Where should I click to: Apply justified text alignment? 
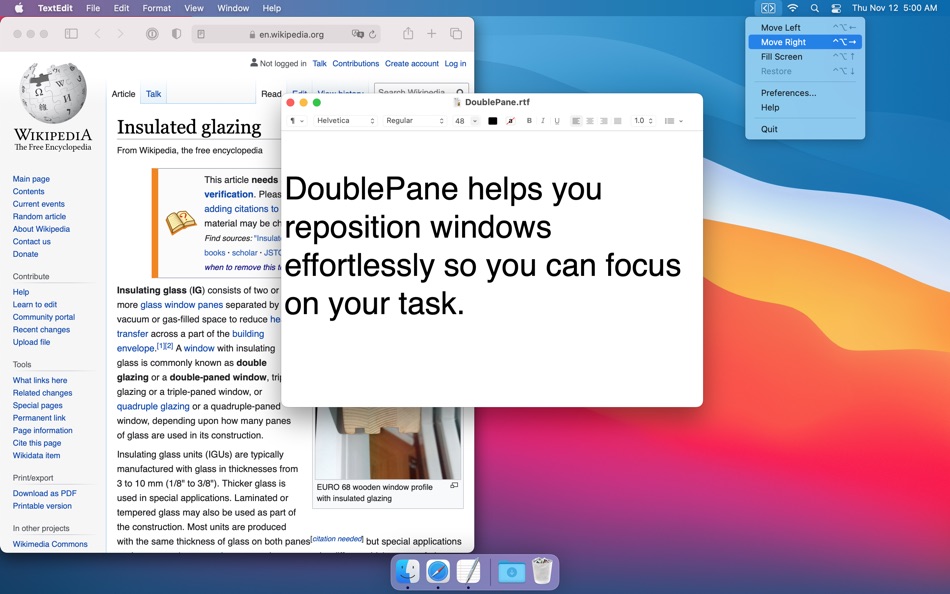(617, 121)
